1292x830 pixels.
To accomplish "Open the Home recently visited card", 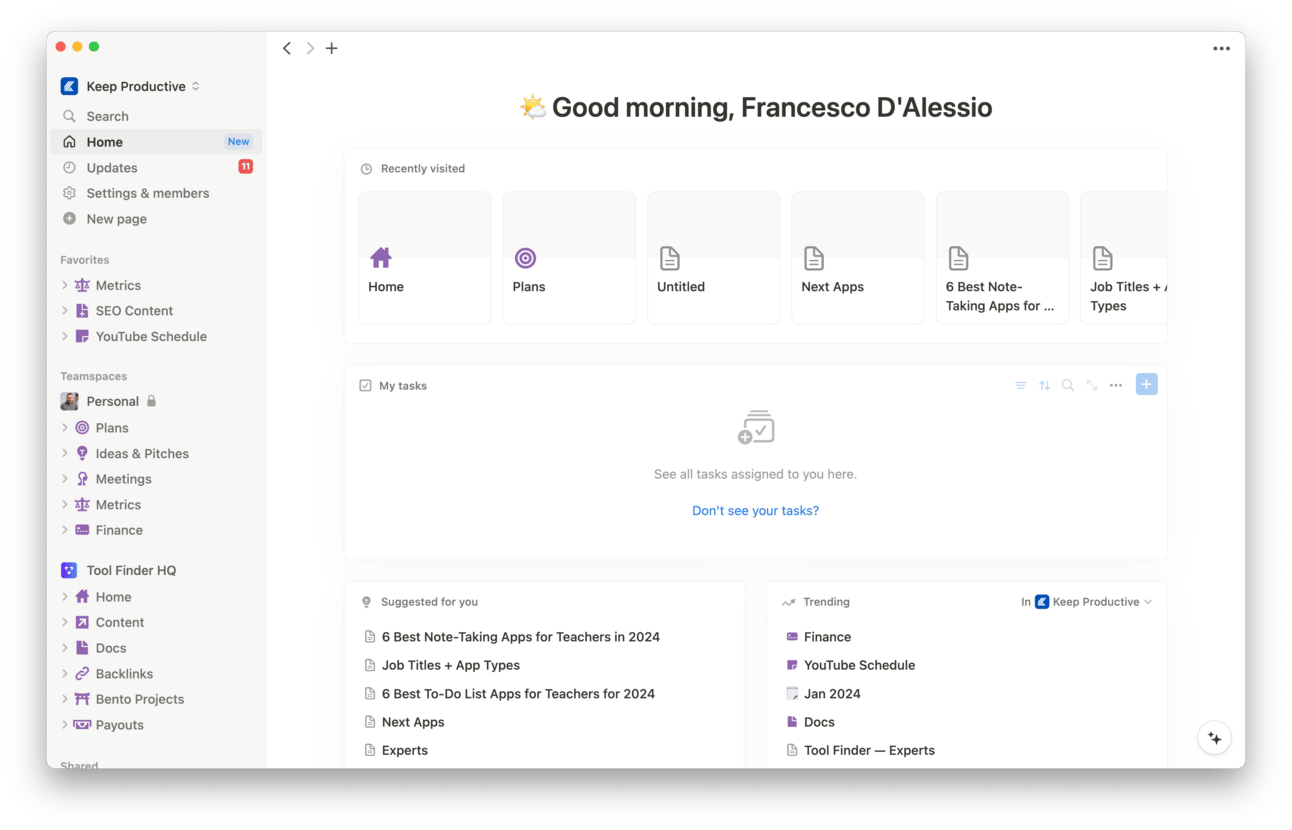I will pyautogui.click(x=425, y=258).
